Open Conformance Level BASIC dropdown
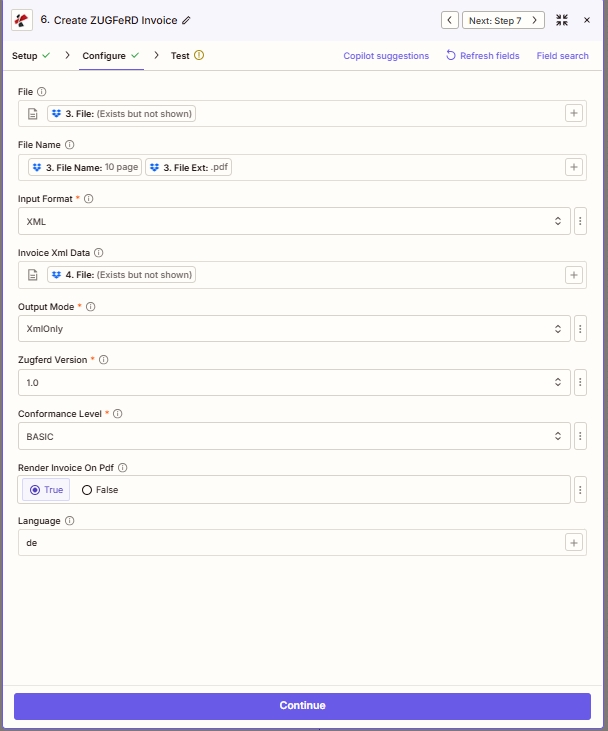Viewport: 608px width, 731px height. (x=294, y=436)
